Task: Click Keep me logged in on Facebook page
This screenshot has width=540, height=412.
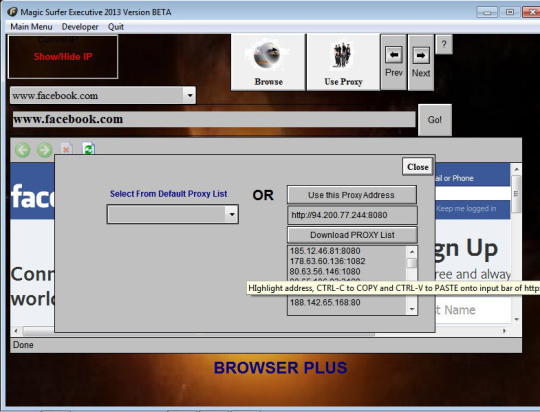Action: click(466, 209)
